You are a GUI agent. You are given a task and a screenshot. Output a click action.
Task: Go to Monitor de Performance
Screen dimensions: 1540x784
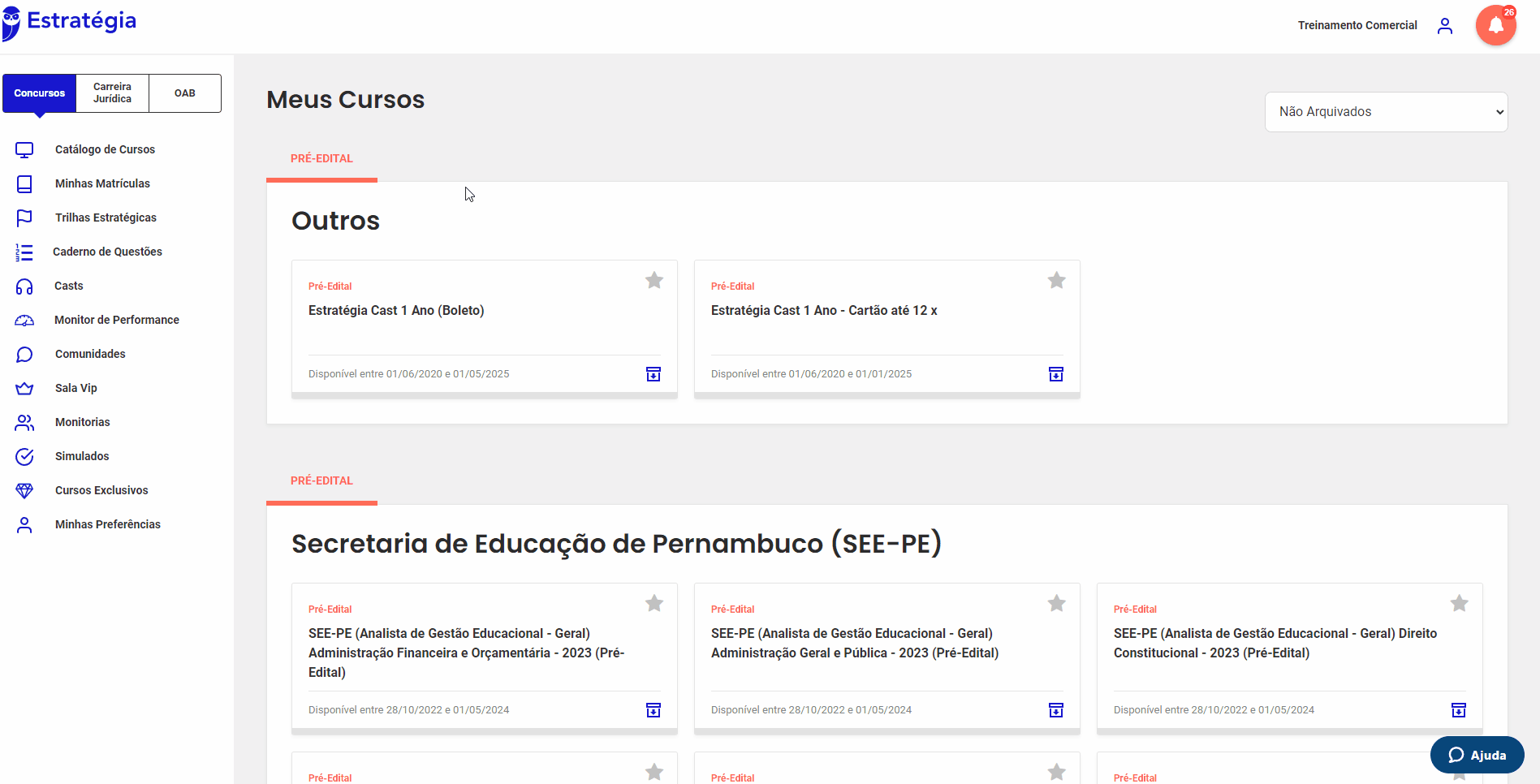pyautogui.click(x=117, y=321)
